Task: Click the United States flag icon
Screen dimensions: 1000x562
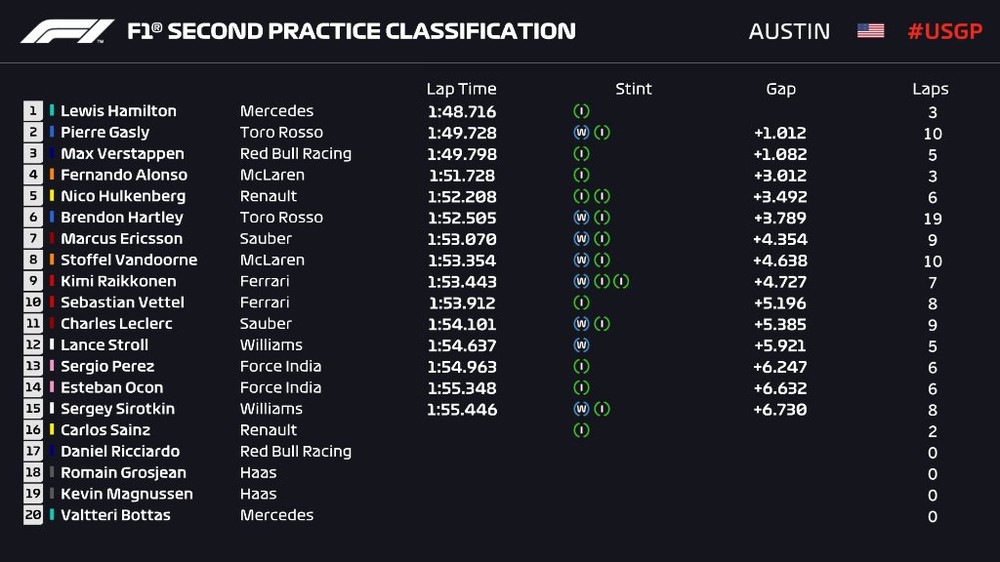Action: [870, 31]
